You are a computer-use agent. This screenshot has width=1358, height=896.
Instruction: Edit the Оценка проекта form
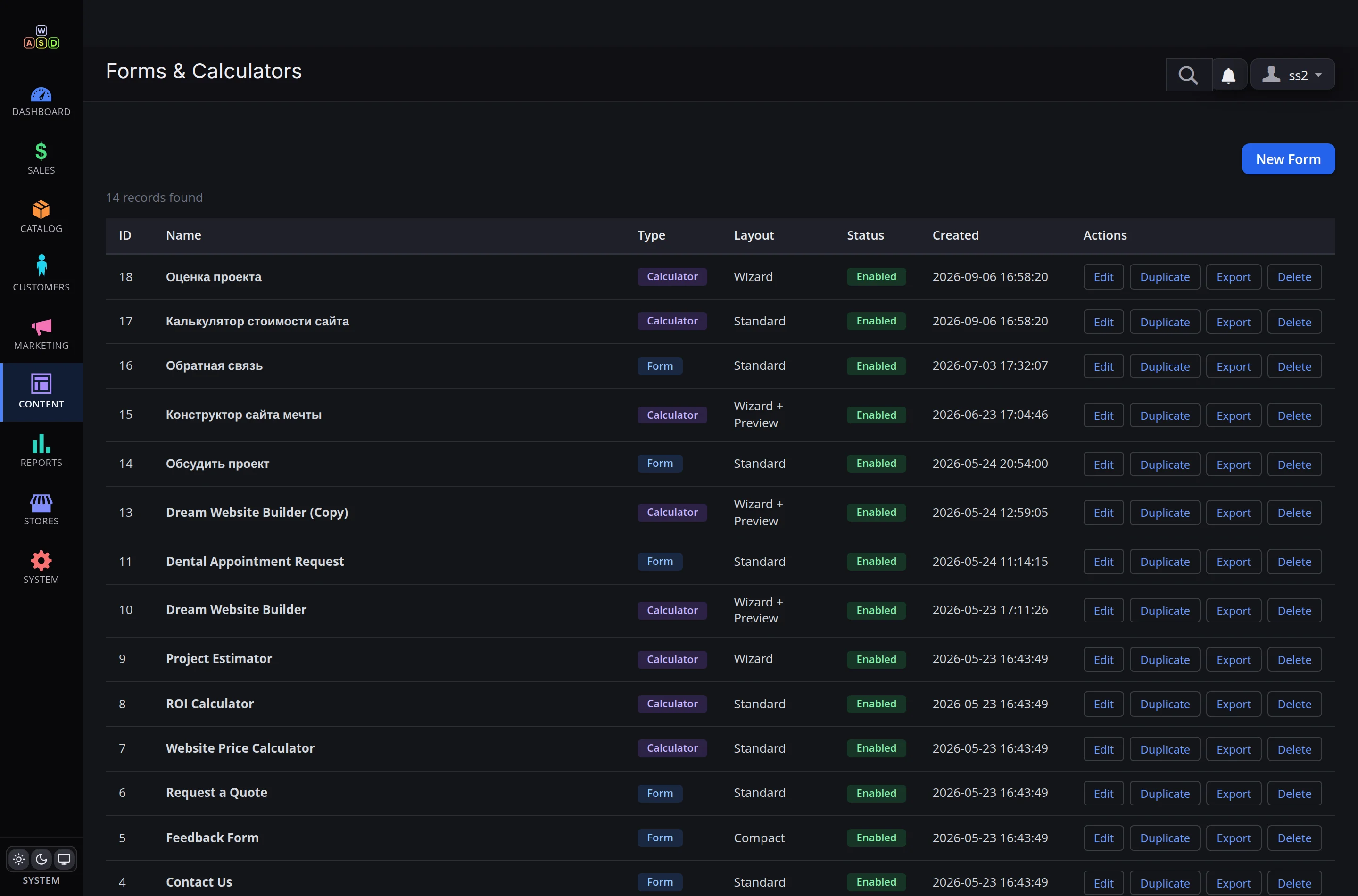pos(1103,277)
